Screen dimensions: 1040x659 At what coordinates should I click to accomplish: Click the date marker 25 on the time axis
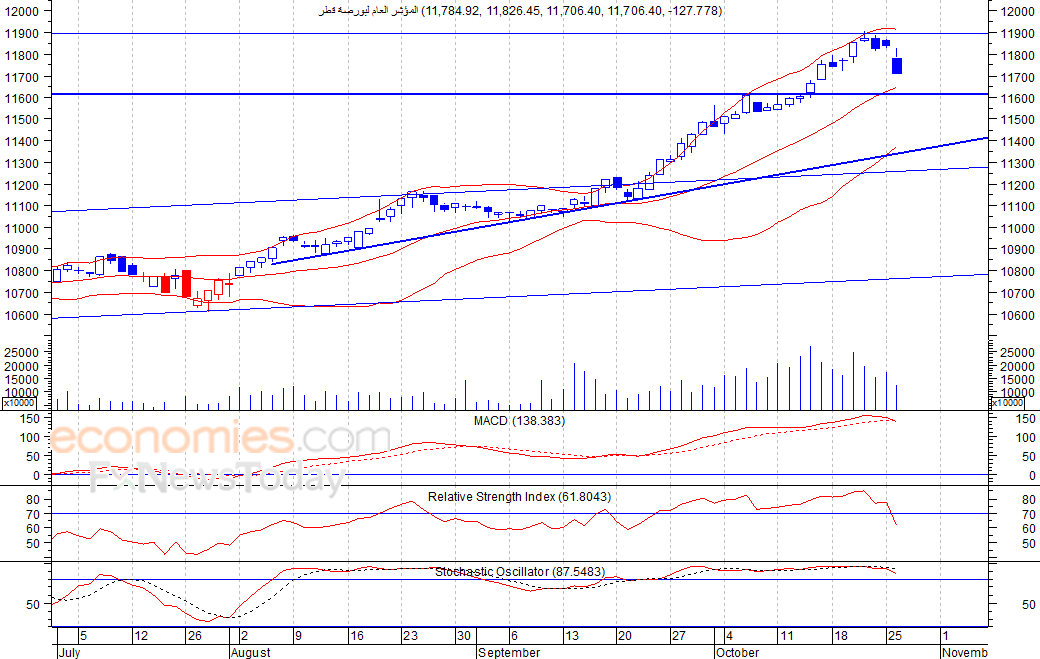point(895,636)
